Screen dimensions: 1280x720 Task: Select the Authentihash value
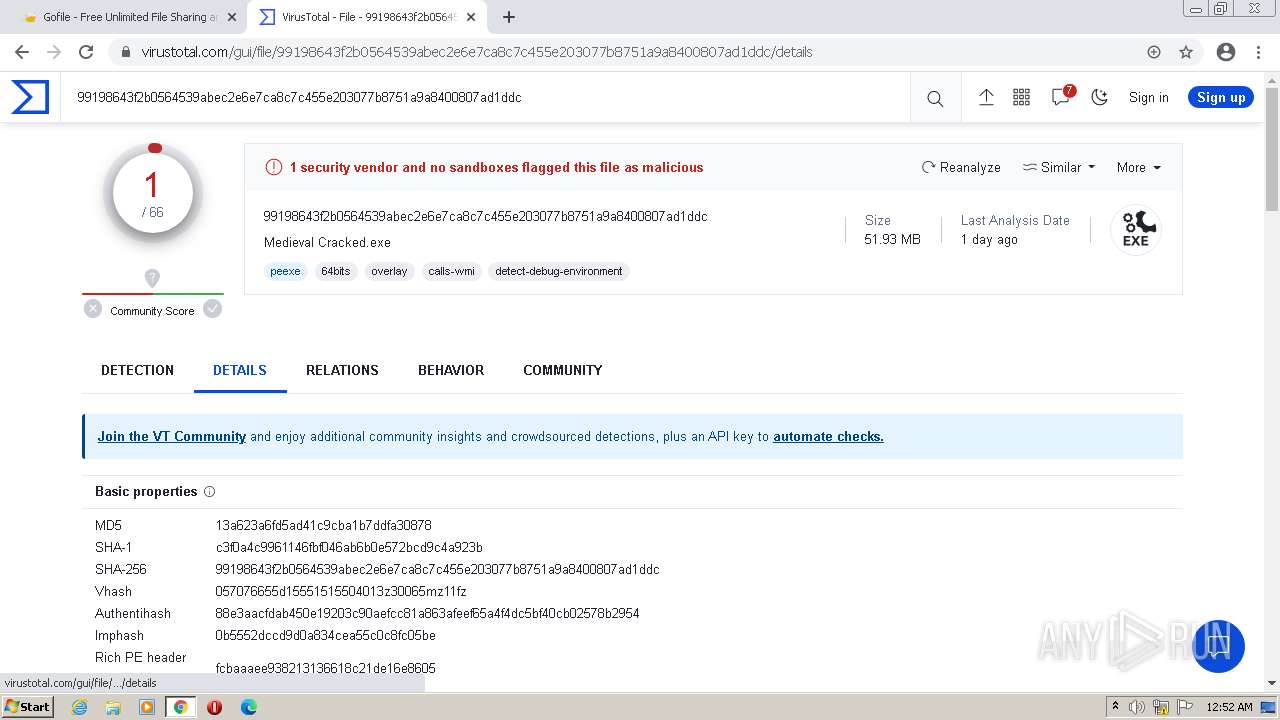click(x=427, y=613)
